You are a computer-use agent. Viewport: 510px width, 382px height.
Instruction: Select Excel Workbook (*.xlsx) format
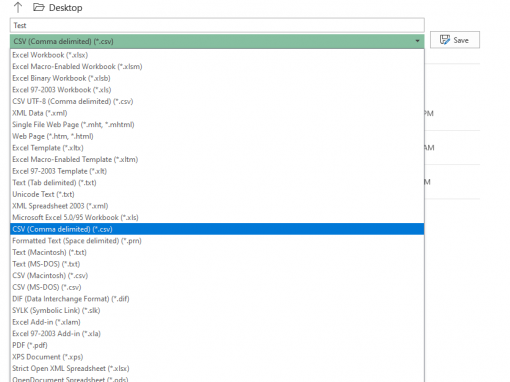coord(217,55)
